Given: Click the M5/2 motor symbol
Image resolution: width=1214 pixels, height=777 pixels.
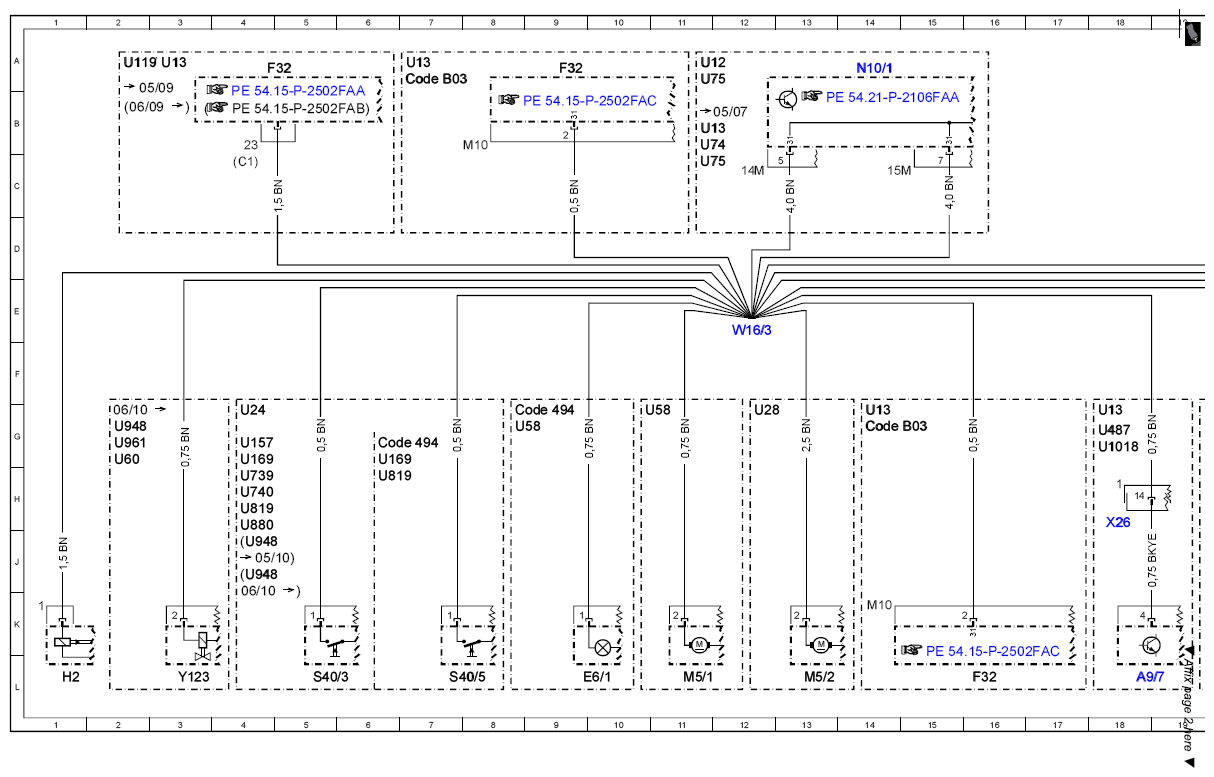Looking at the screenshot, I should tap(821, 645).
